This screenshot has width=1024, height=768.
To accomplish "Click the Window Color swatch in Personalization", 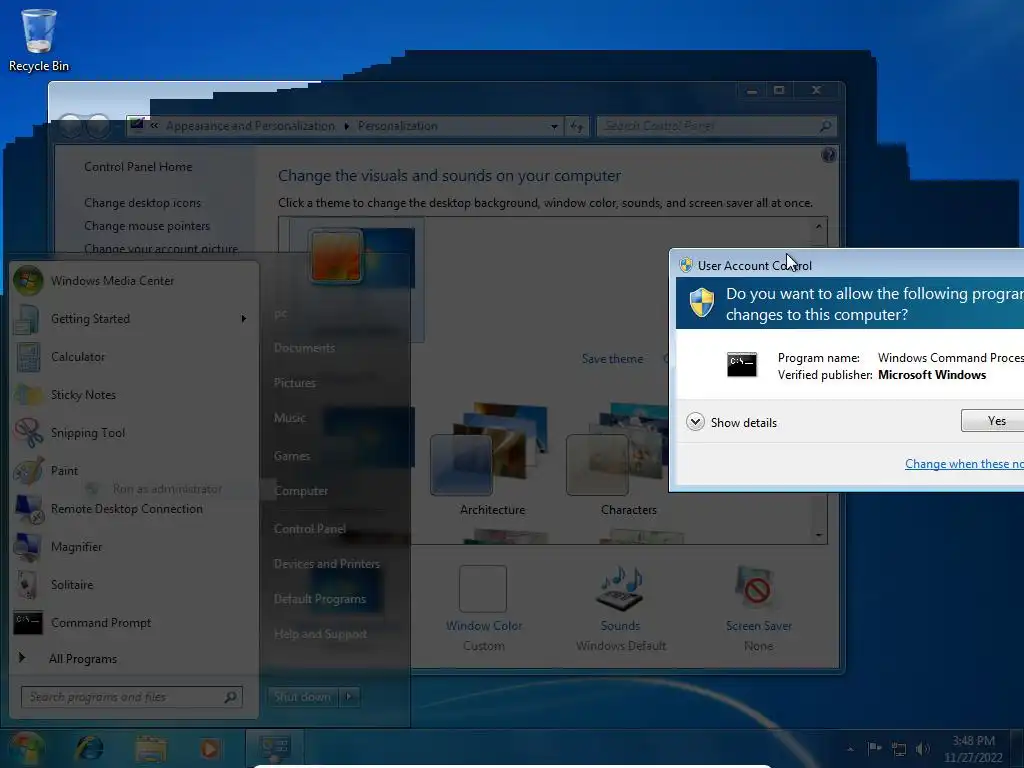I will pos(483,588).
